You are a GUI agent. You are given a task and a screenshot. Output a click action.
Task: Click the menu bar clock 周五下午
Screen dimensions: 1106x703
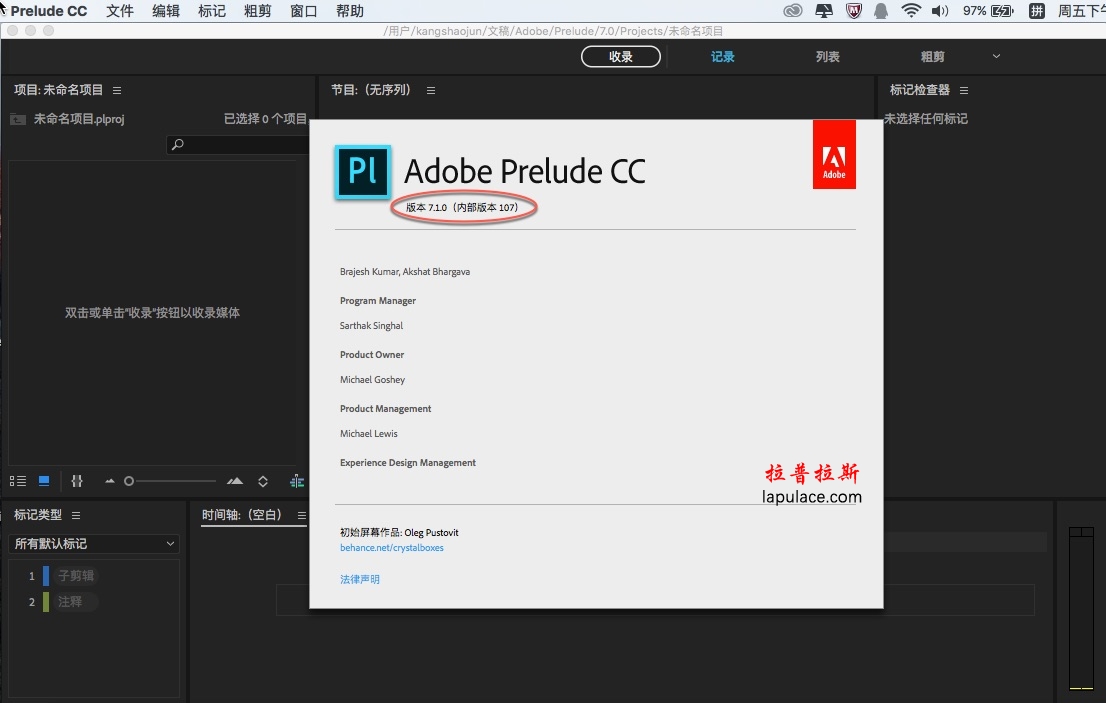(x=1081, y=11)
